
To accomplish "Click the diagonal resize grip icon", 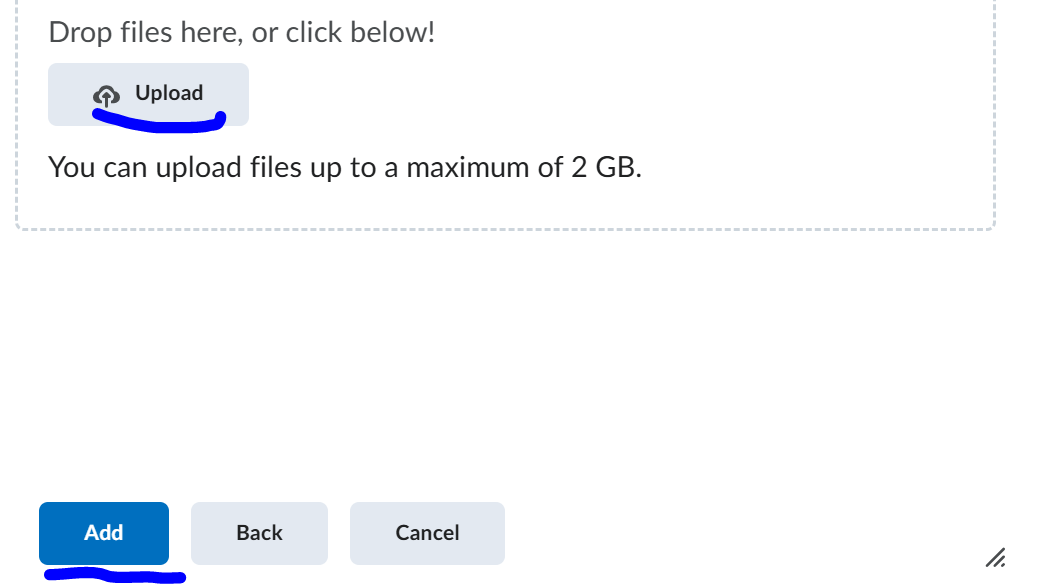I will pos(995,558).
